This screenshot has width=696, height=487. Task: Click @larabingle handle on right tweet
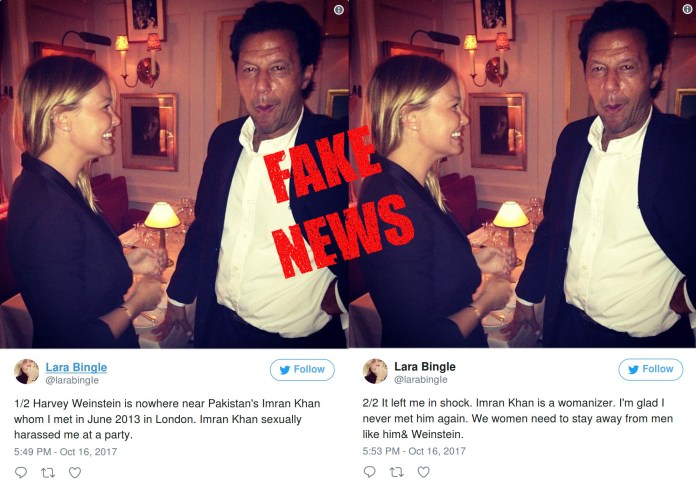coord(421,380)
